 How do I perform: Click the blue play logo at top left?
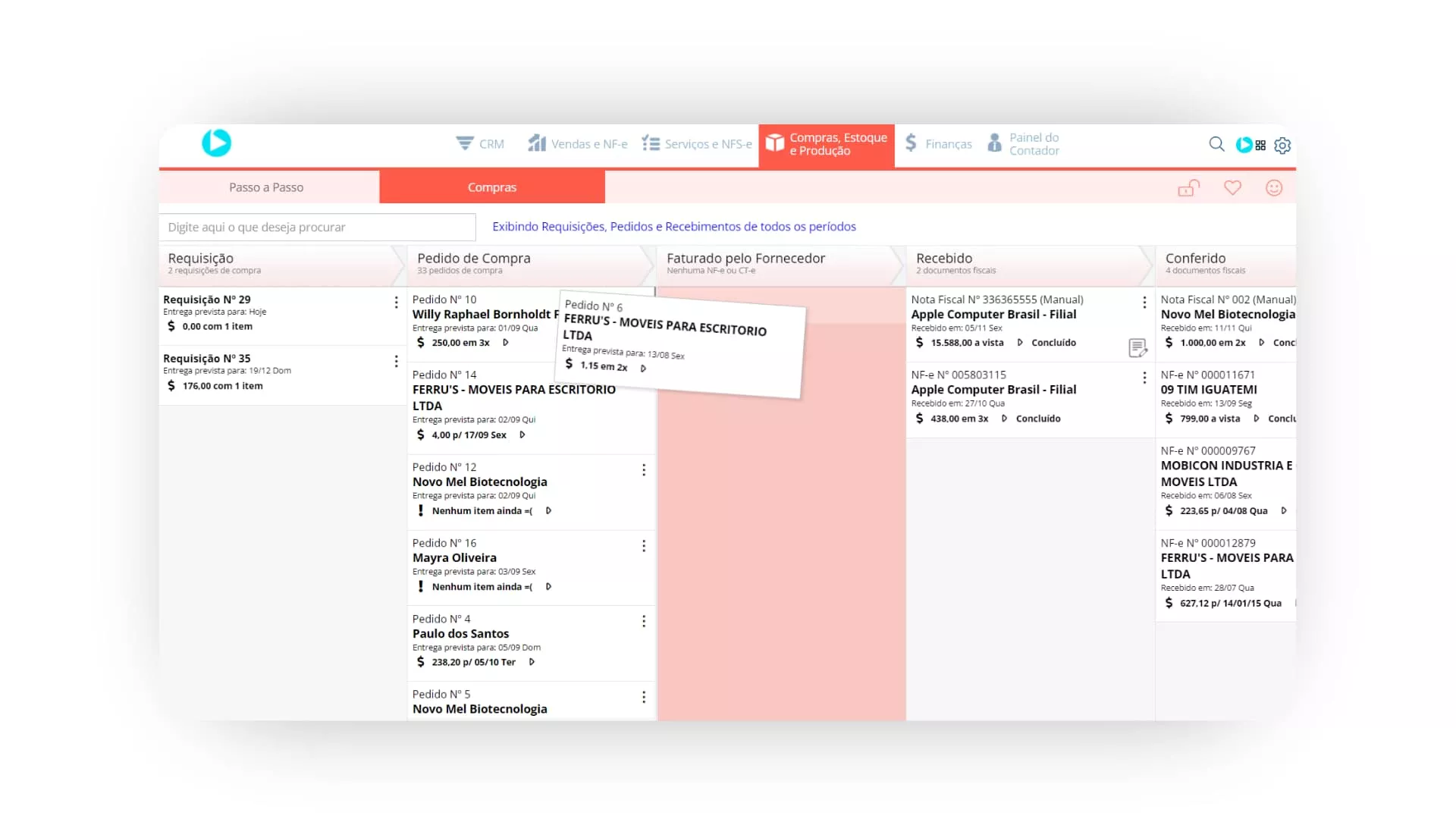[216, 143]
